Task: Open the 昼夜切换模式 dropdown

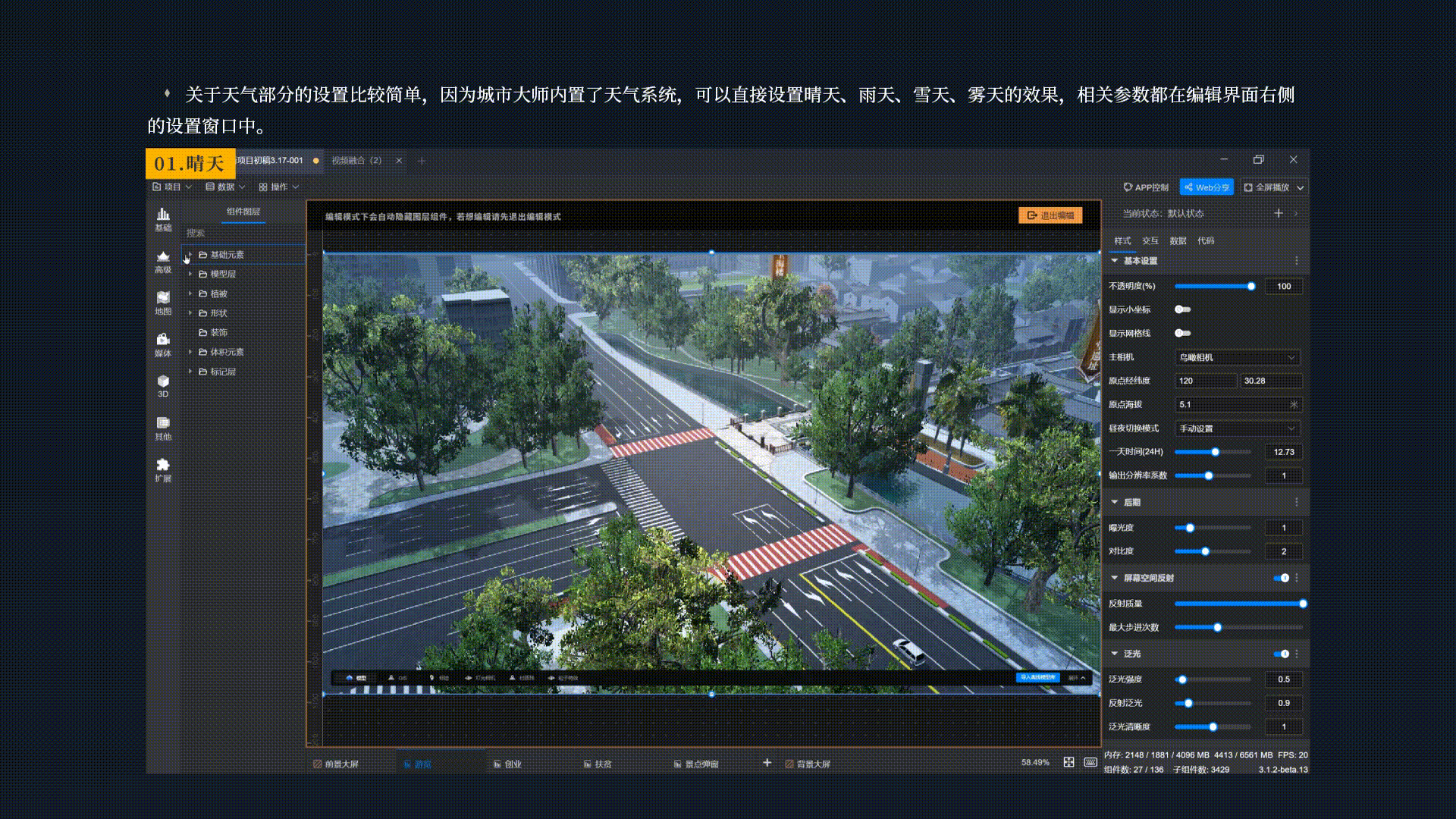Action: tap(1237, 428)
